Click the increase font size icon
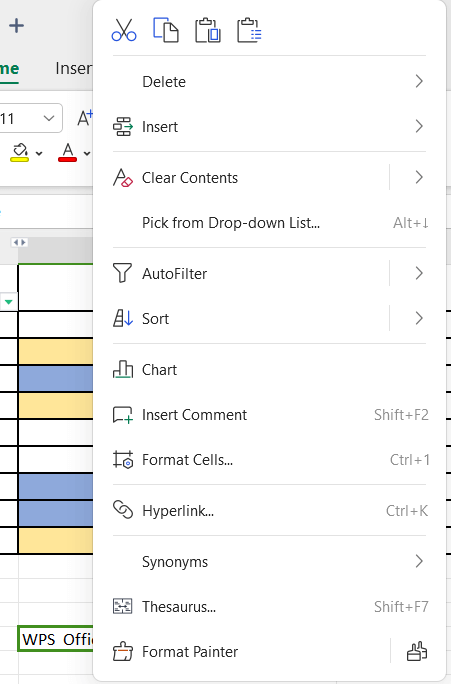Viewport: 451px width, 684px height. (85, 118)
